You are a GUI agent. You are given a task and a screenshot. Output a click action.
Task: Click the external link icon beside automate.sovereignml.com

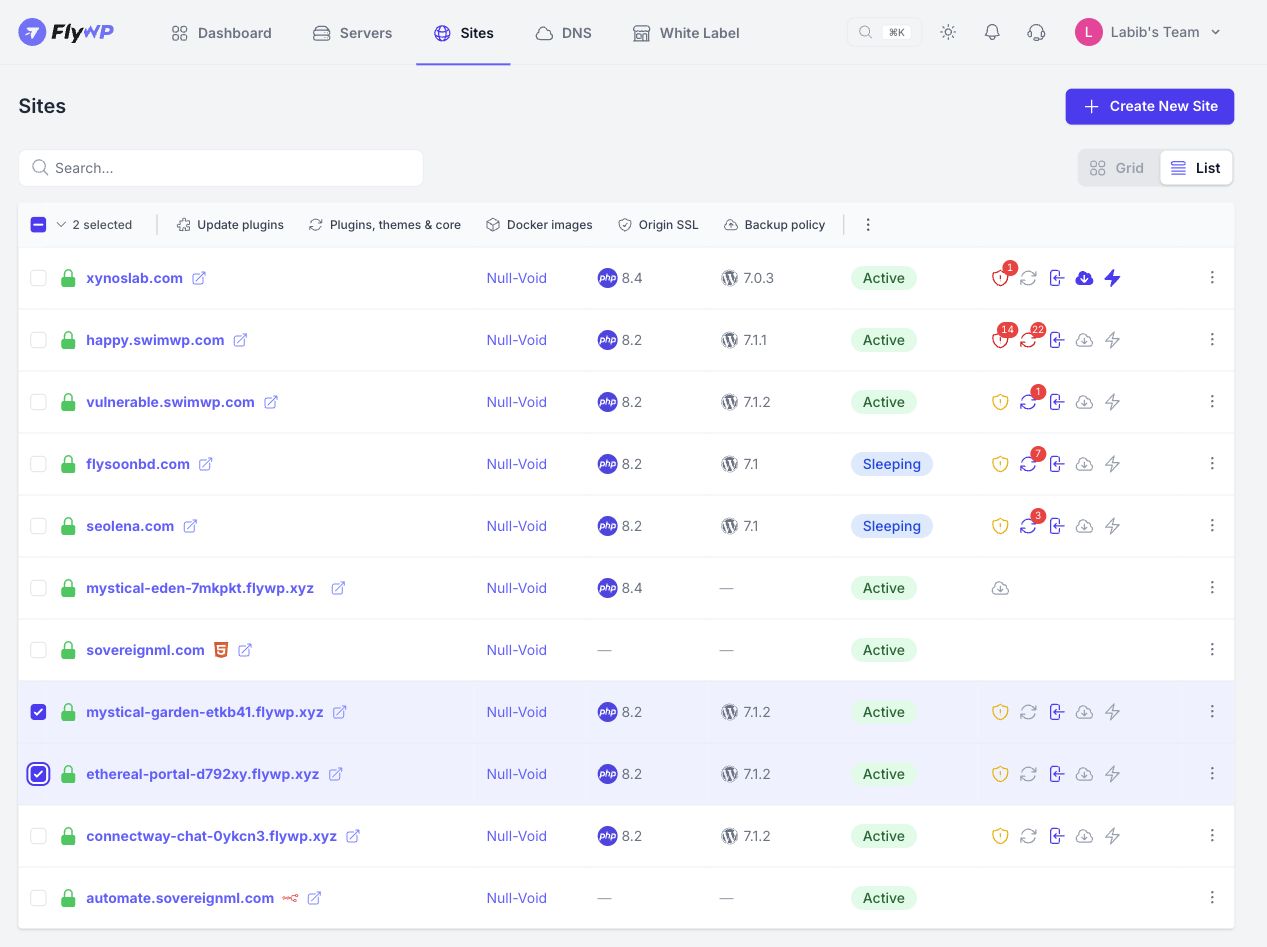[314, 898]
